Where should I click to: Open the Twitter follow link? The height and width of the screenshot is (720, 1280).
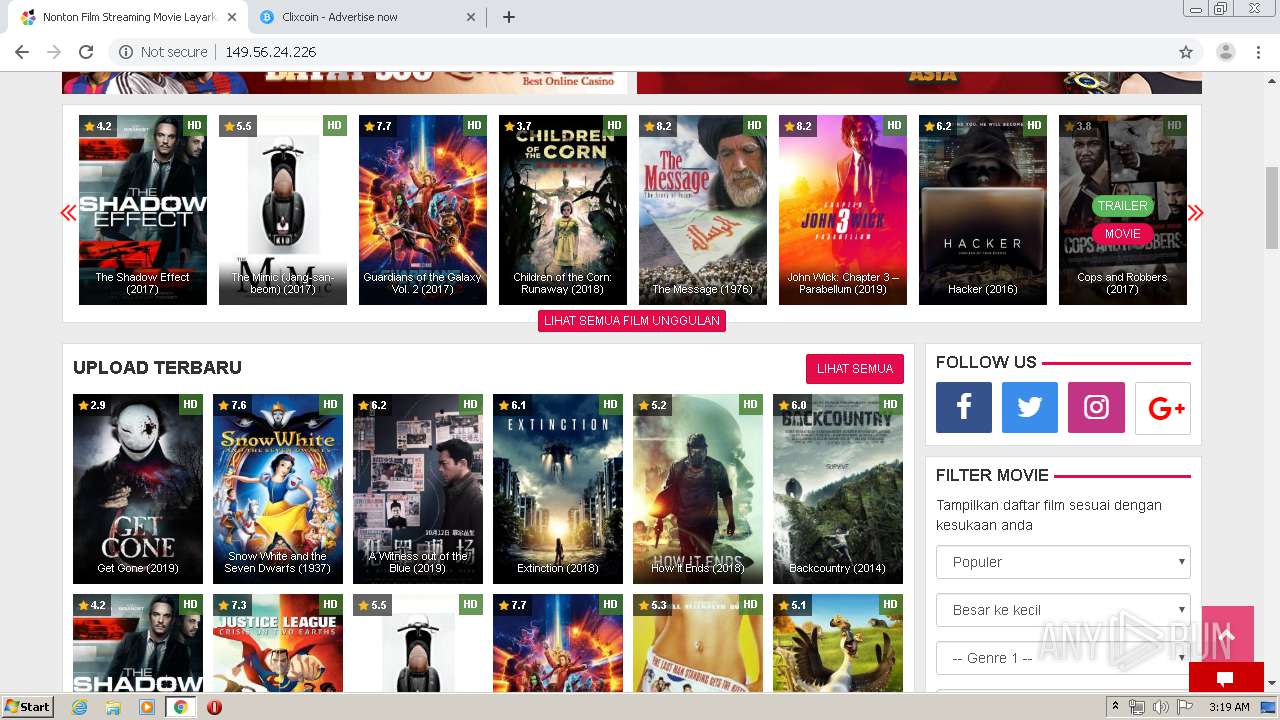click(x=1030, y=407)
